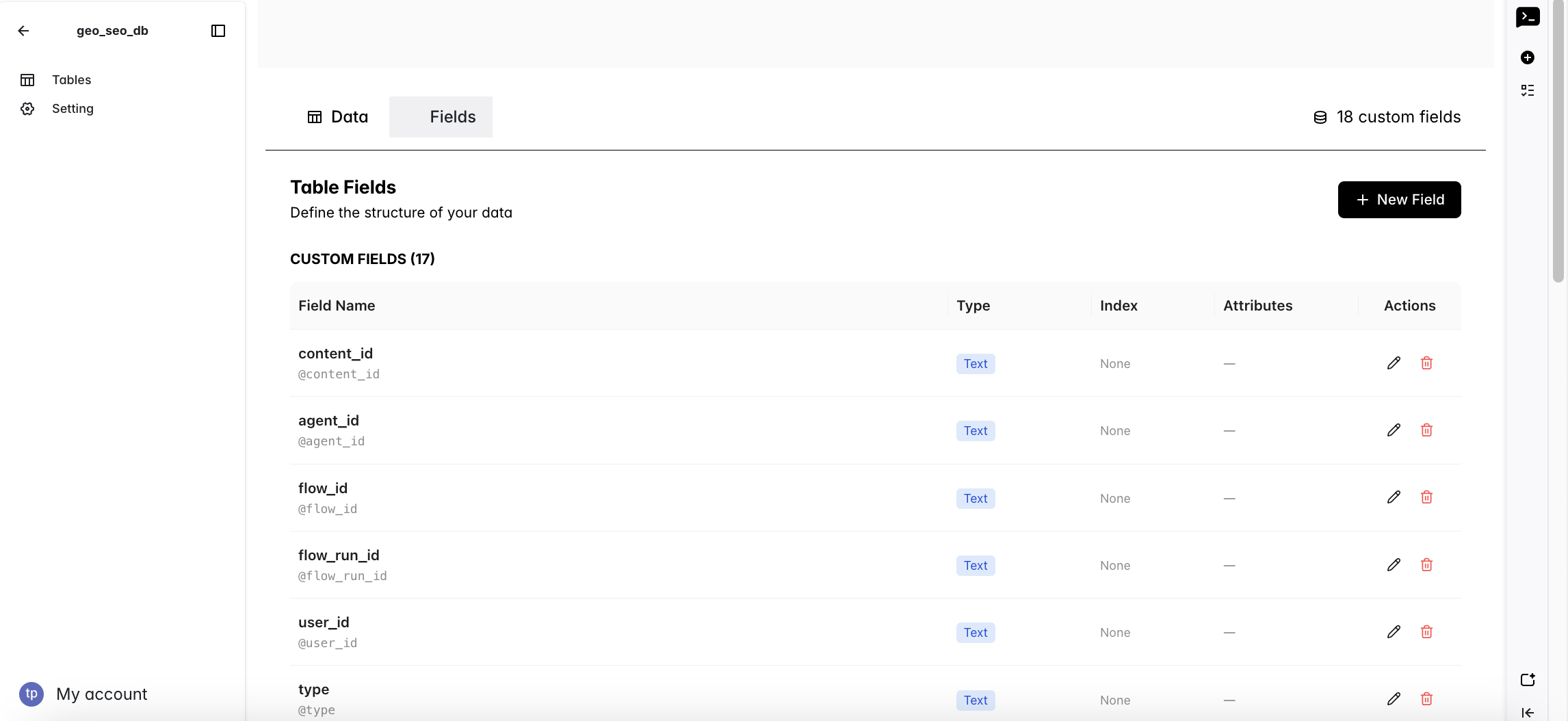Delete the content_id field

tap(1426, 363)
